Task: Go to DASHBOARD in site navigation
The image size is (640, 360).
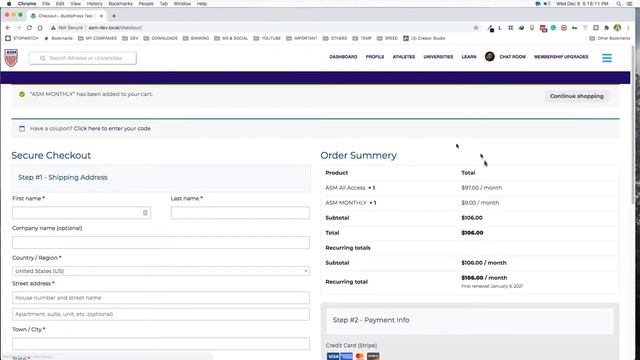Action: [343, 57]
